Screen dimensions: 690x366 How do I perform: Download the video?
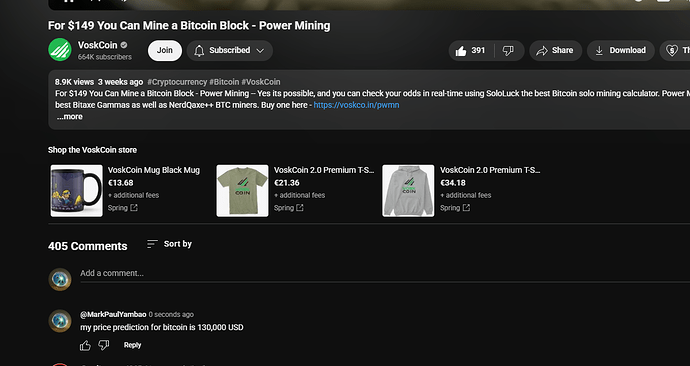coord(620,51)
